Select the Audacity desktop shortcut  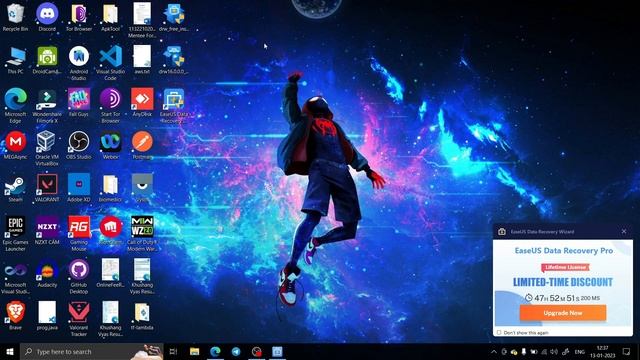(x=47, y=273)
